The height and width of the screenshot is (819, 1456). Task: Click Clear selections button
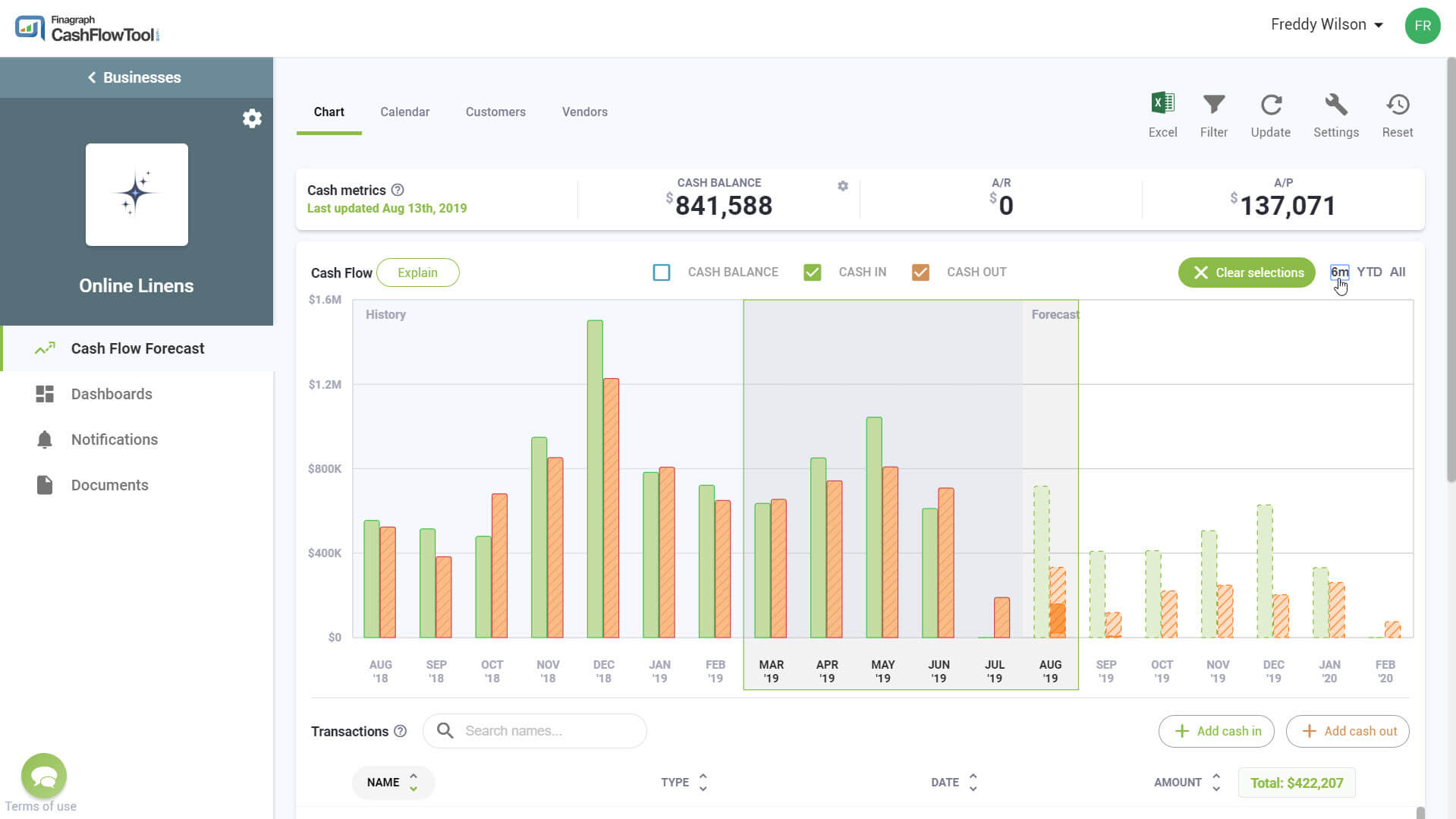1247,272
